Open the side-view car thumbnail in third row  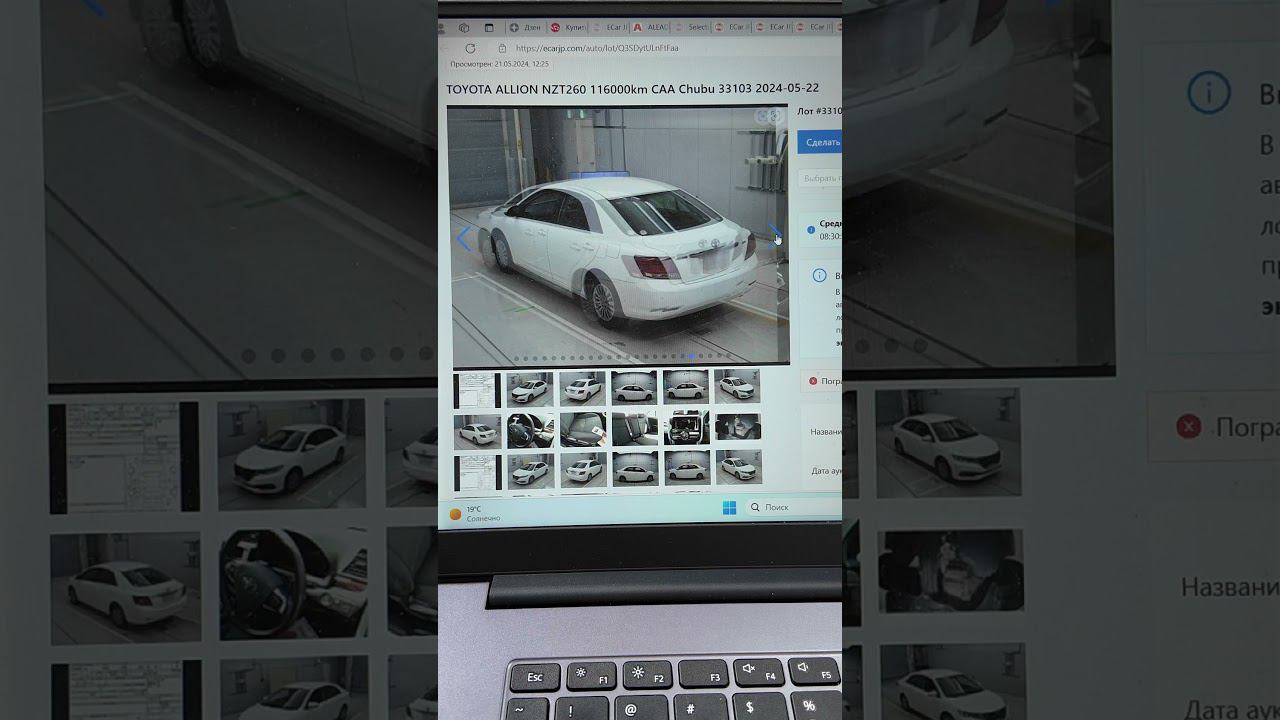pyautogui.click(x=687, y=467)
